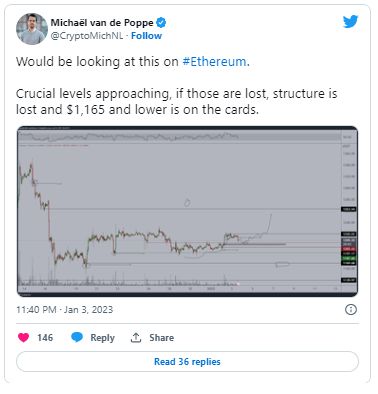The image size is (378, 394).
Task: Open Michaël van de Poppe's profile photo
Action: click(32, 29)
